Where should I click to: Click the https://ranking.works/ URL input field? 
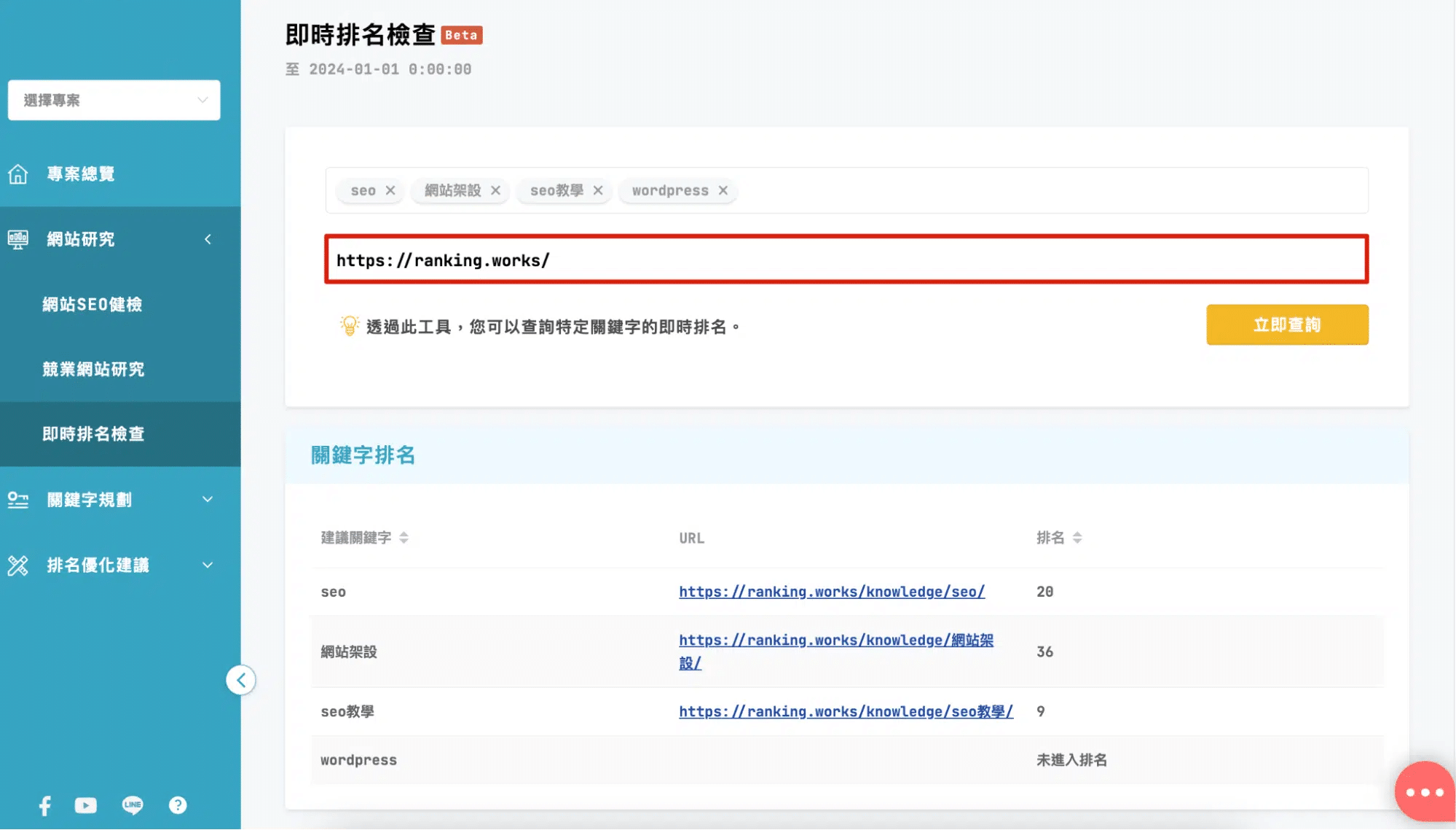coord(846,260)
